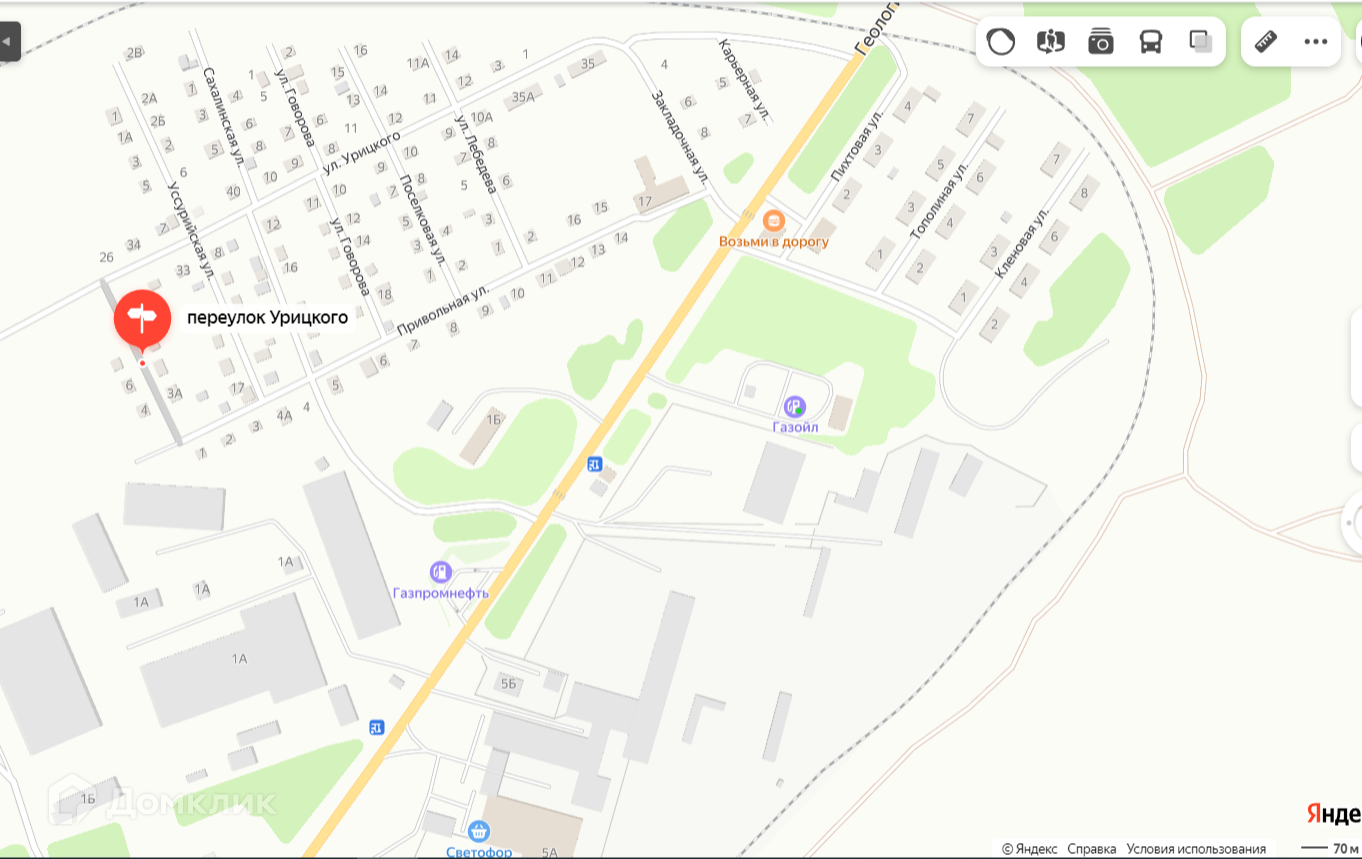
Task: Open the Справка help link
Action: coord(1092,849)
